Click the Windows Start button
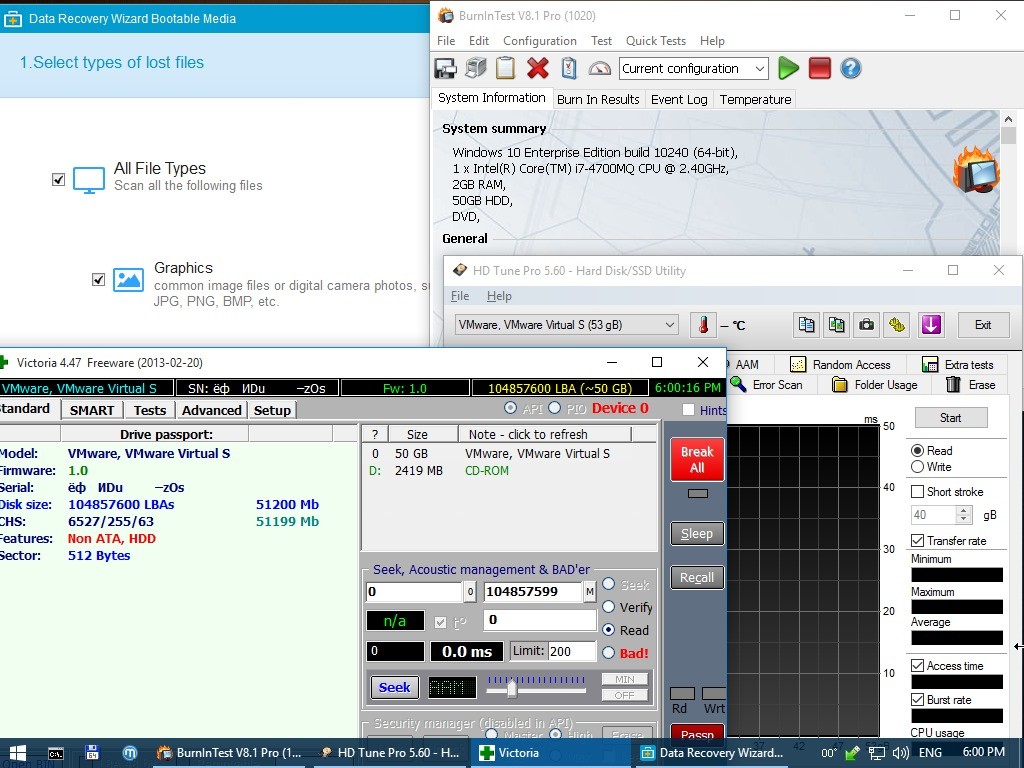This screenshot has height=768, width=1024. tap(18, 753)
